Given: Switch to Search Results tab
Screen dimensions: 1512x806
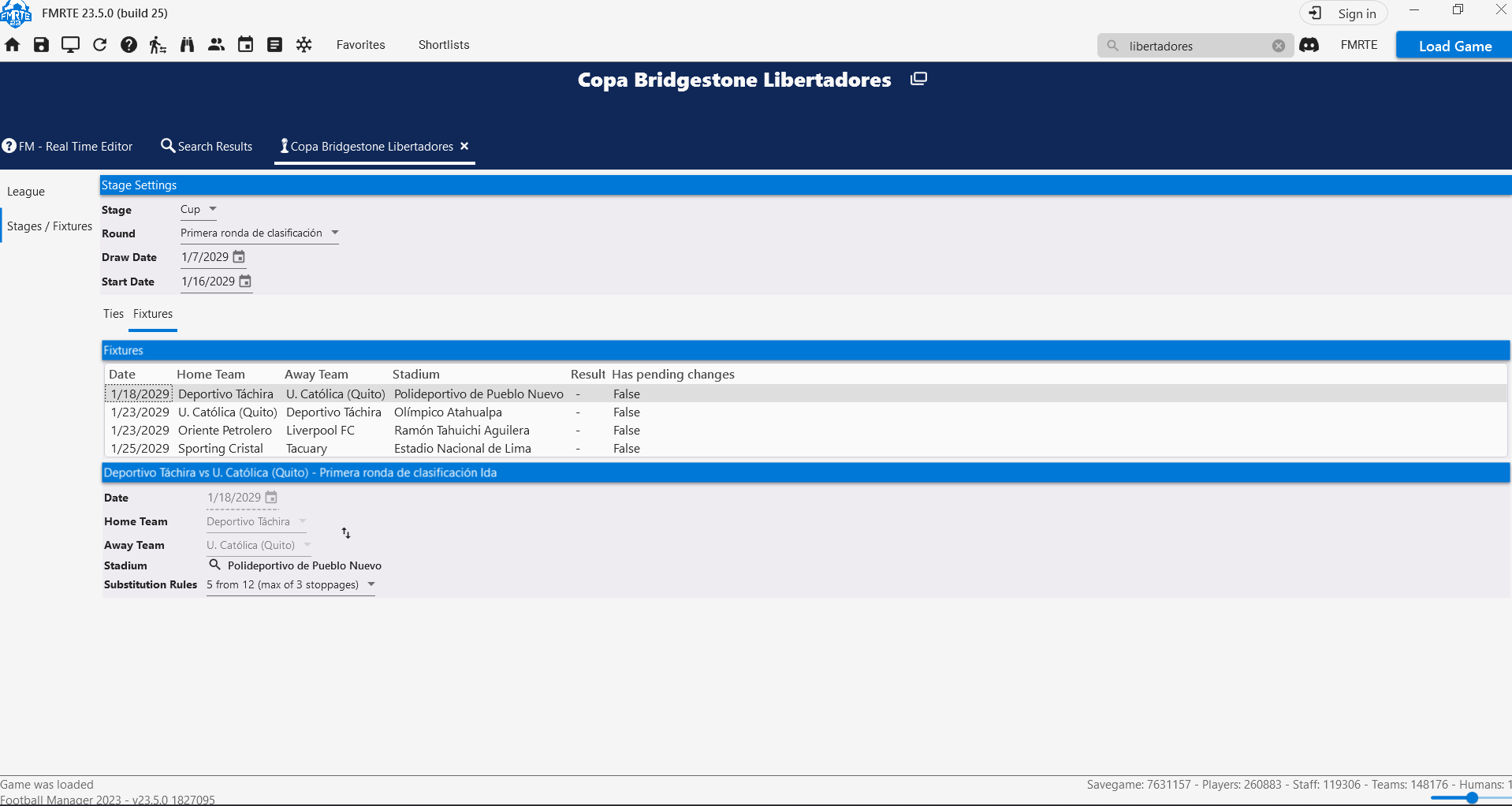Looking at the screenshot, I should click(207, 146).
